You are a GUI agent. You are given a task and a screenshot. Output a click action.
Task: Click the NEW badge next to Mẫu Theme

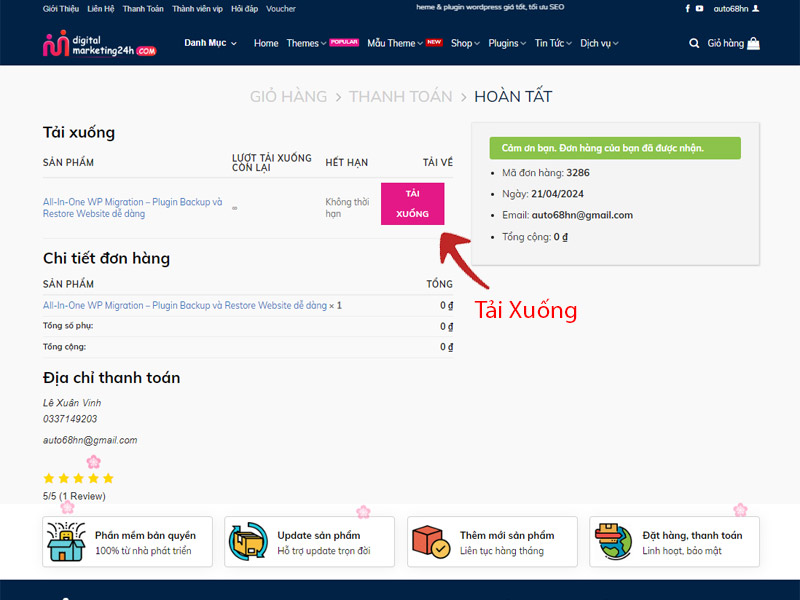(x=434, y=42)
